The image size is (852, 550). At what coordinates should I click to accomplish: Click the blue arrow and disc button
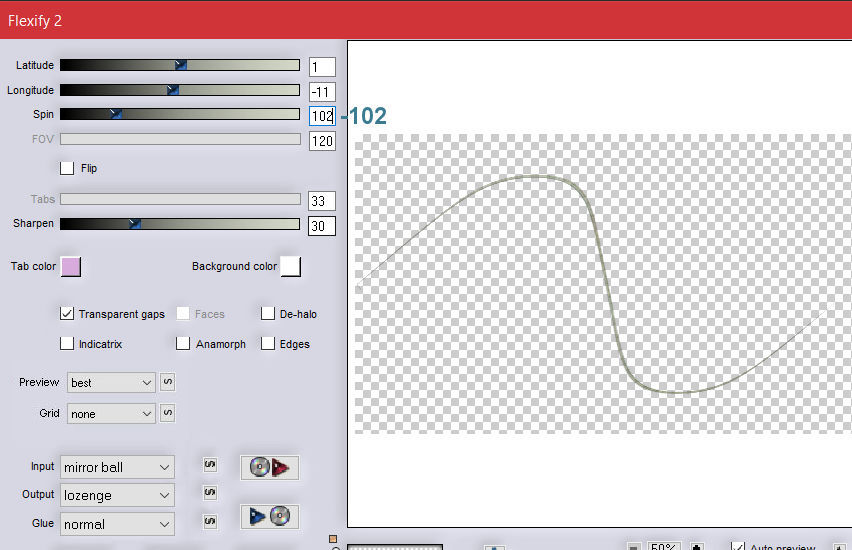[x=270, y=516]
